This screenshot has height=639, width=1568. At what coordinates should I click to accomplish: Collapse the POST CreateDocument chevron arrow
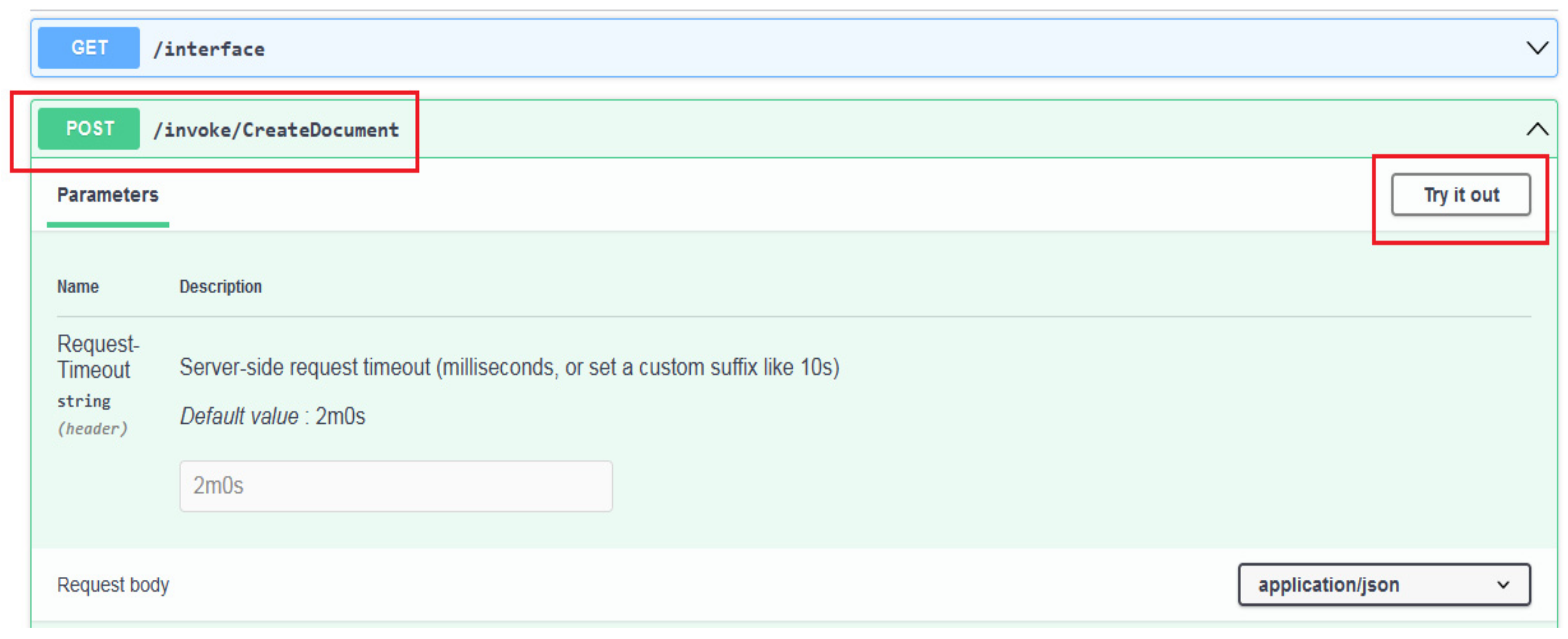[x=1537, y=129]
